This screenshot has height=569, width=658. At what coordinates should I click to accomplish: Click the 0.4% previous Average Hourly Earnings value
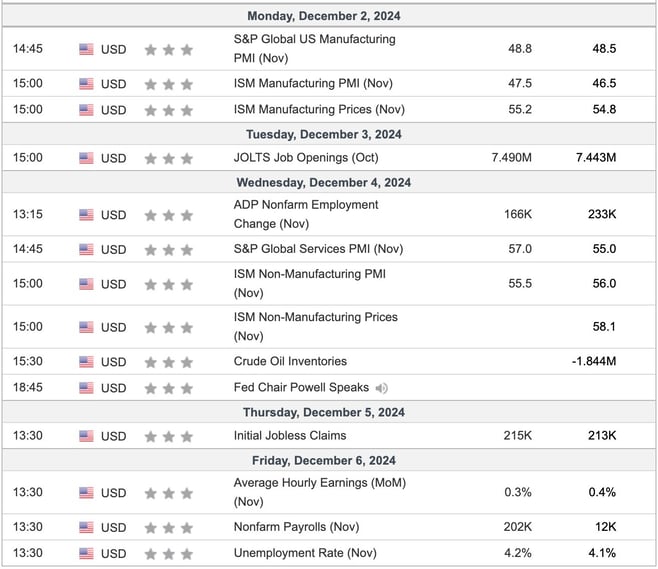pyautogui.click(x=602, y=492)
